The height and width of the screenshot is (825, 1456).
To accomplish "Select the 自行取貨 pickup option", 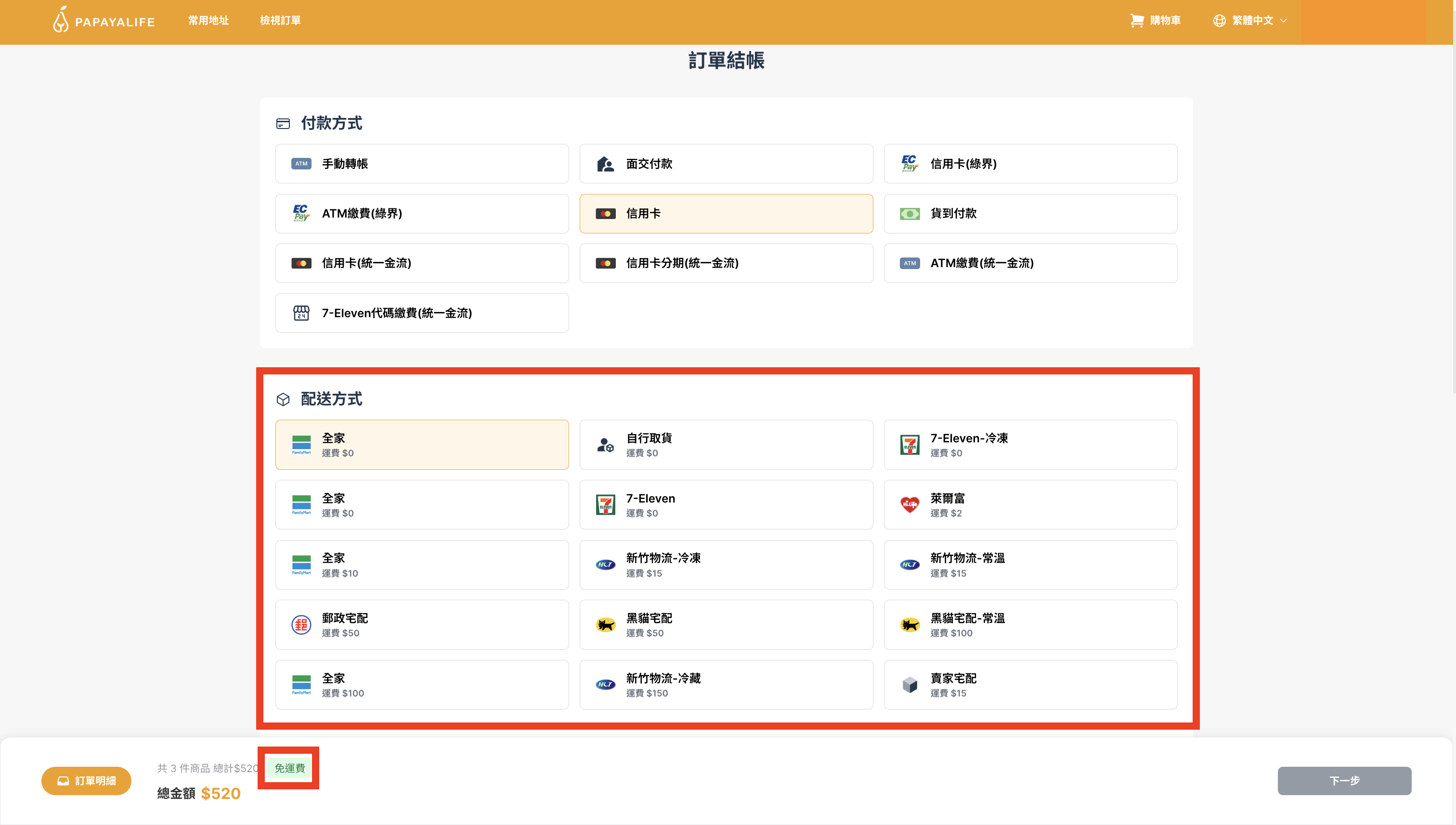I will [x=726, y=444].
